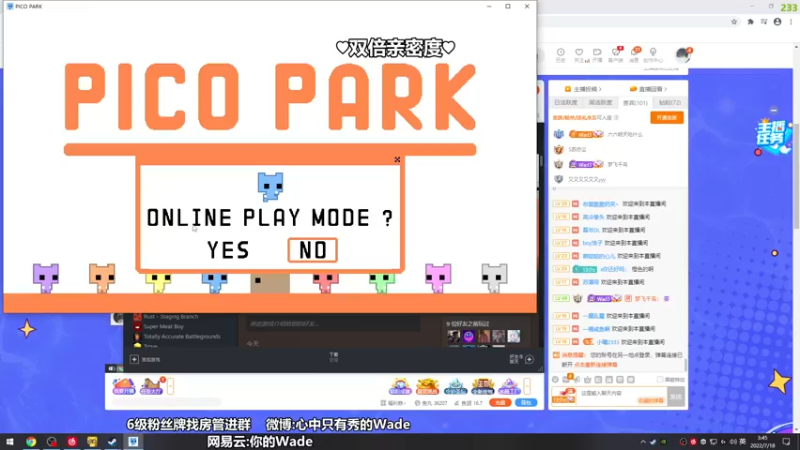This screenshot has height=450, width=800.
Task: Click the purple friend avatar in Steam
Action: click(x=468, y=336)
